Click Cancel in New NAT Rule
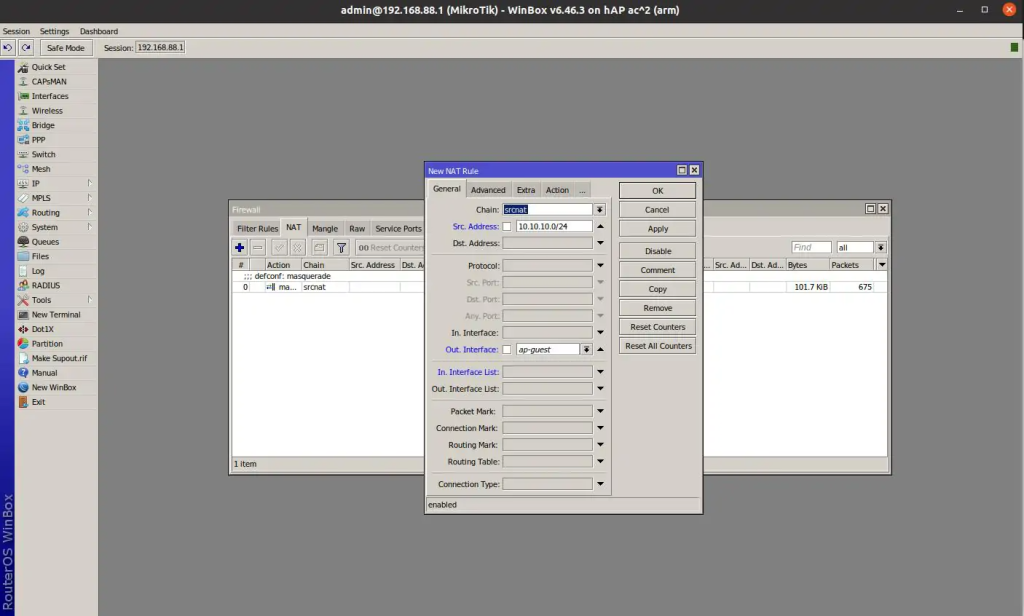Image resolution: width=1024 pixels, height=616 pixels. [x=657, y=210]
